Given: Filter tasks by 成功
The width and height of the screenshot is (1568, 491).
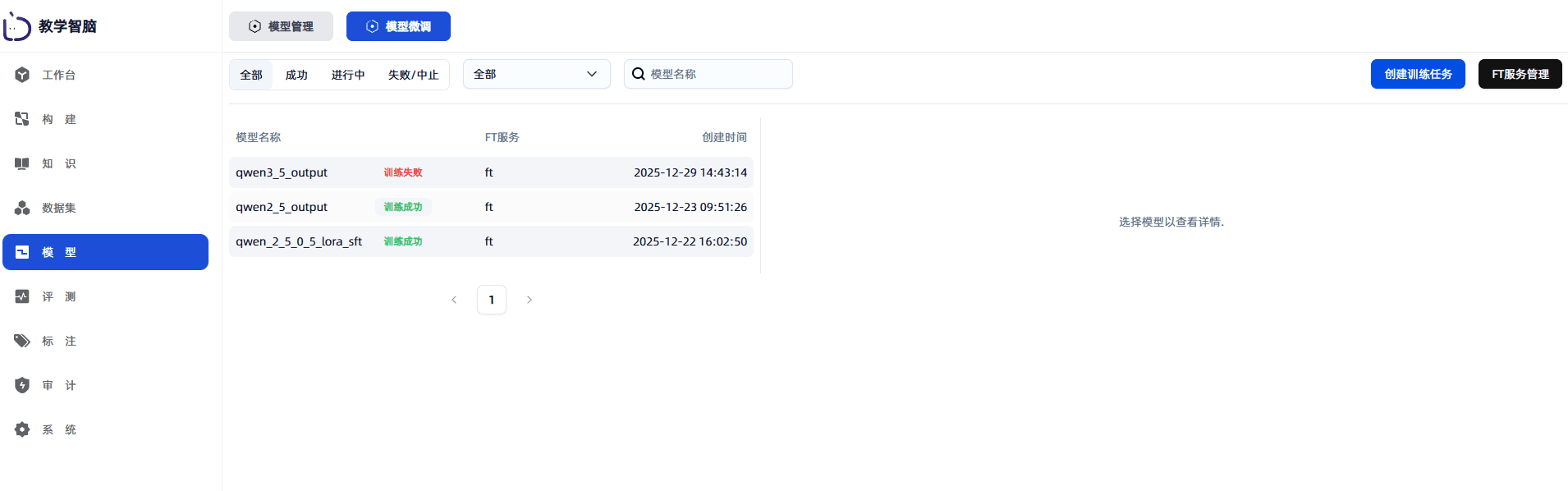Looking at the screenshot, I should click(296, 75).
